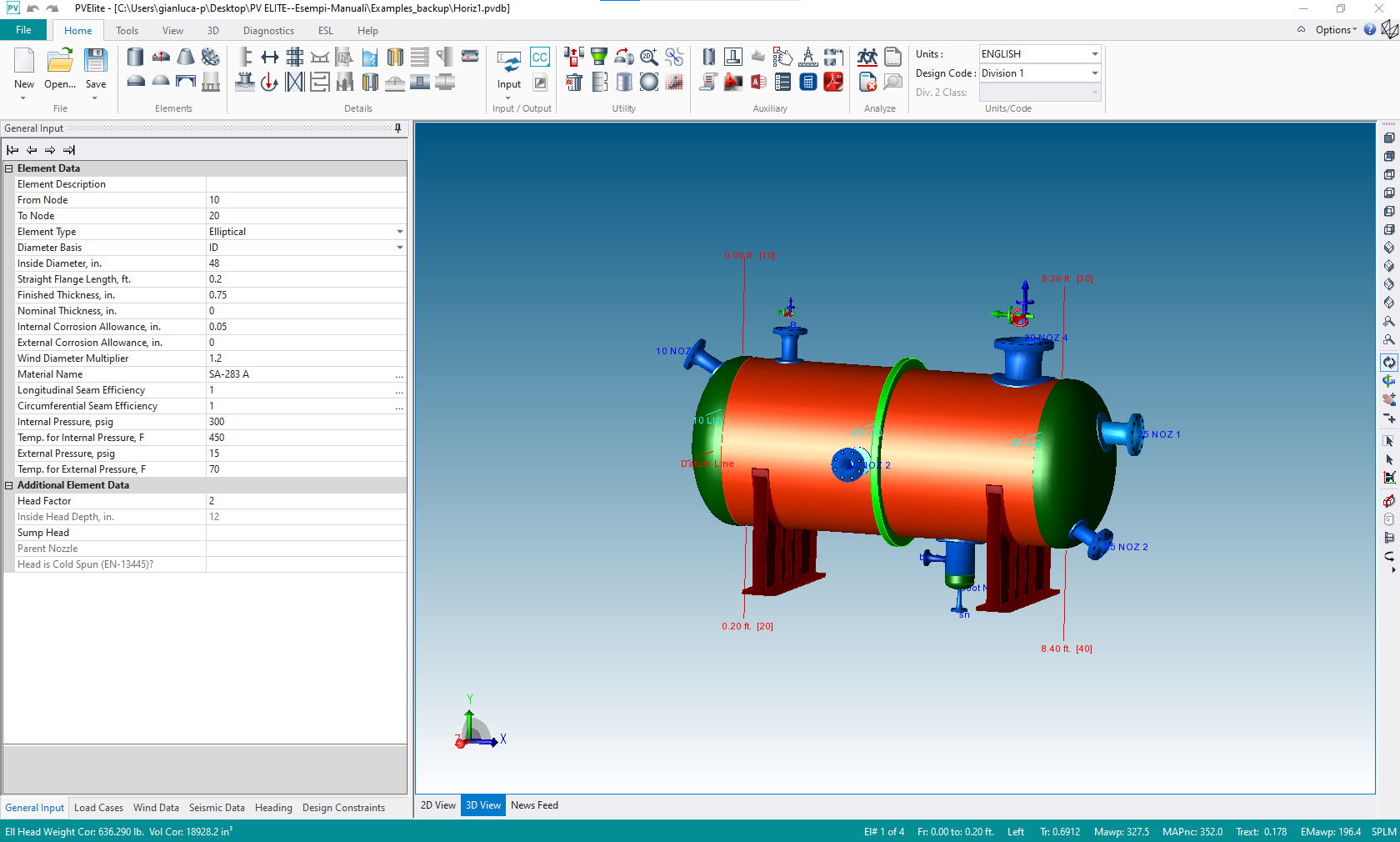Go to the last element arrow
1400x842 pixels.
click(69, 150)
